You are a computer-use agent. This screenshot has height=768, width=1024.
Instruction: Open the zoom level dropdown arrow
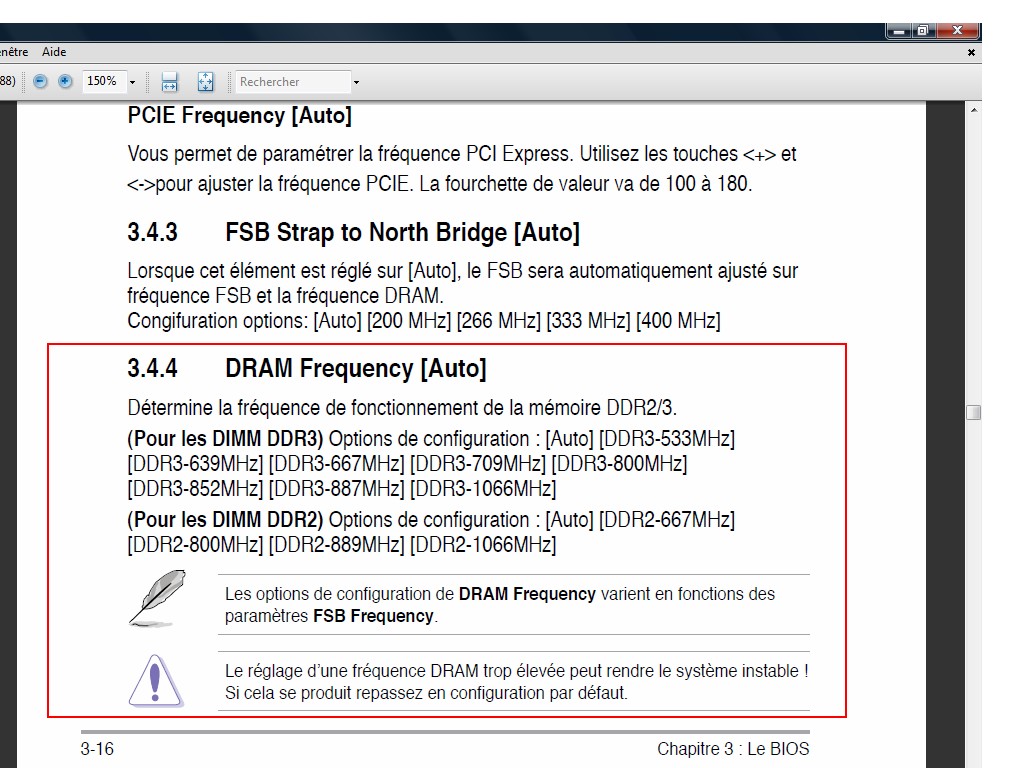coord(132,82)
